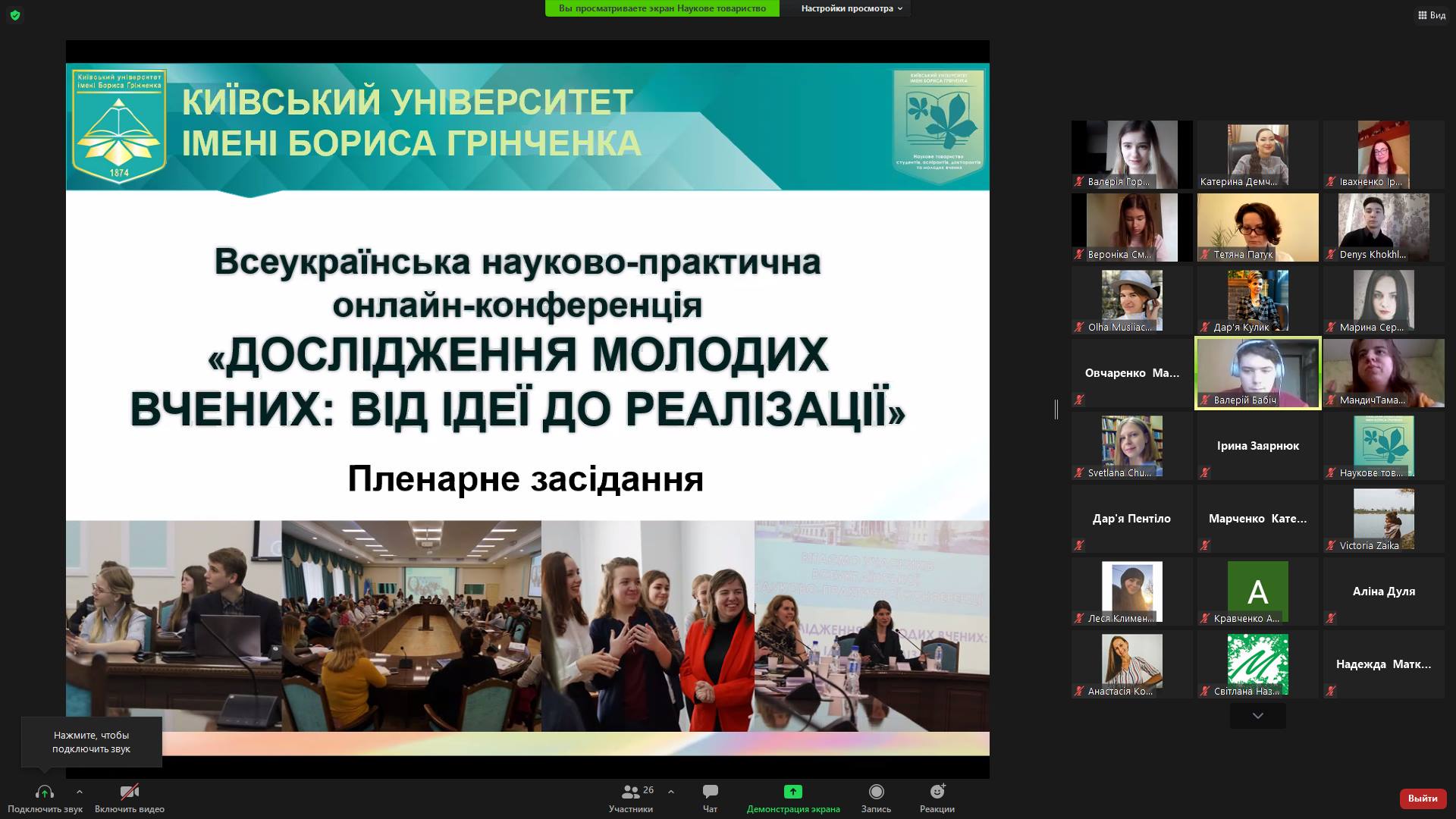This screenshot has width=1456, height=819.
Task: Select Дар'я Пентіло participant tile
Action: pyautogui.click(x=1132, y=519)
